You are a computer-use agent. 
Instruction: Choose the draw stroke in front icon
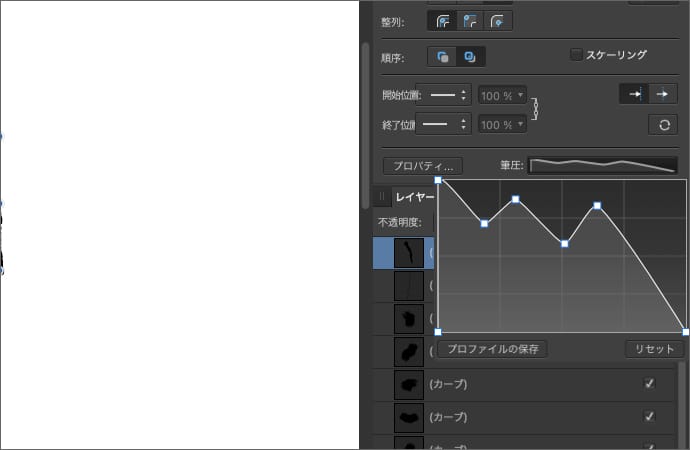coord(467,57)
